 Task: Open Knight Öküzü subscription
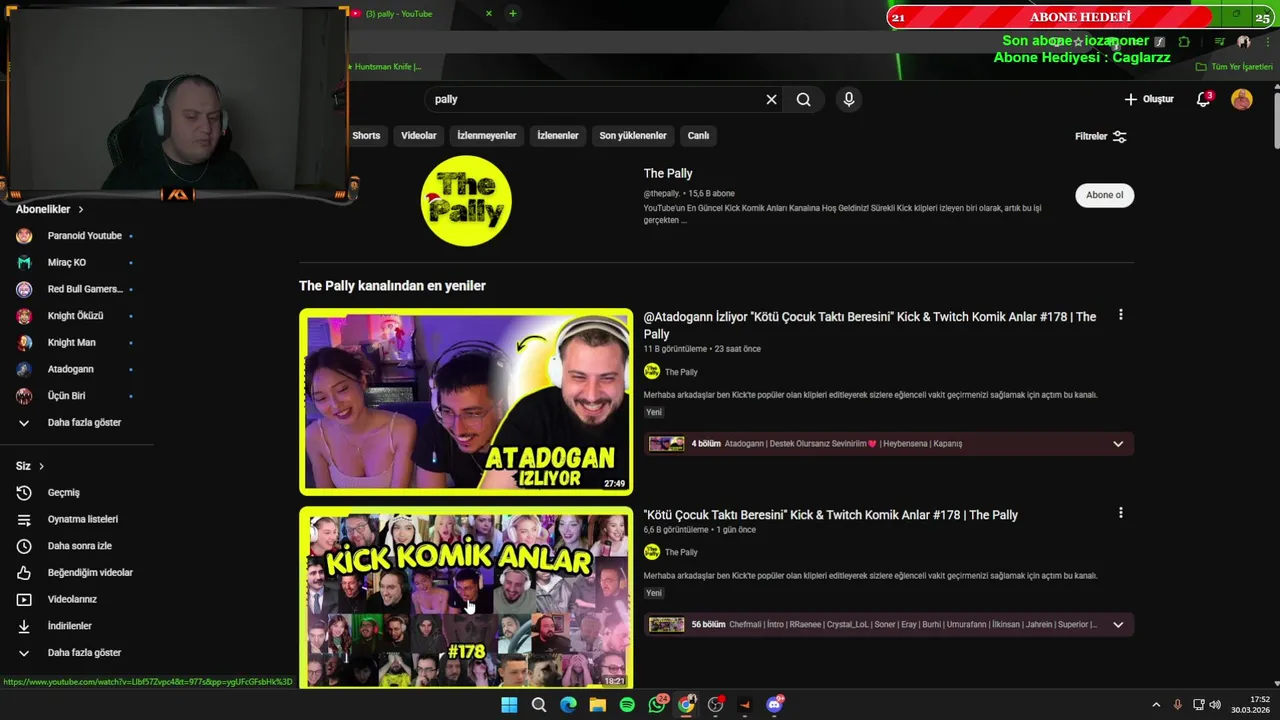75,316
